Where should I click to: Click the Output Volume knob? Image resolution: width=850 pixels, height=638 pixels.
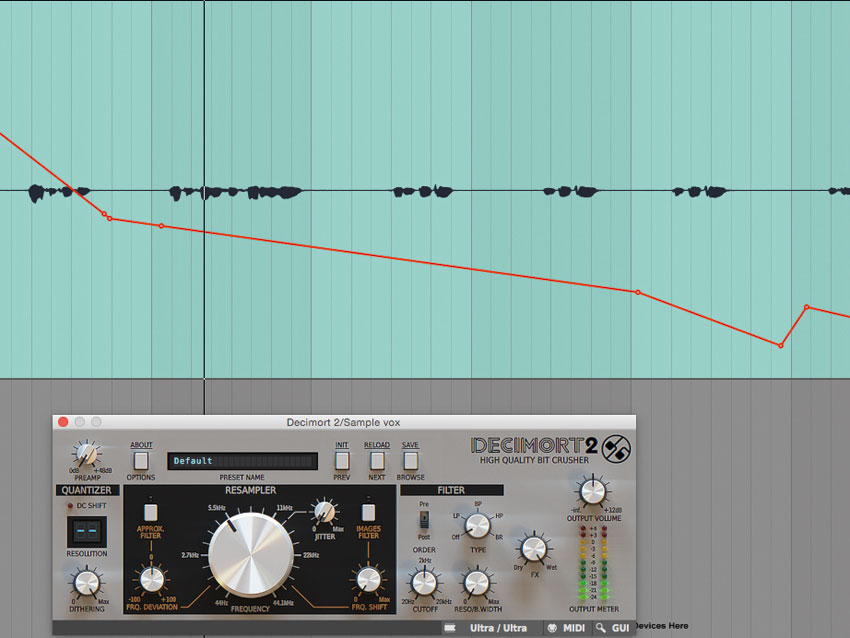point(593,492)
